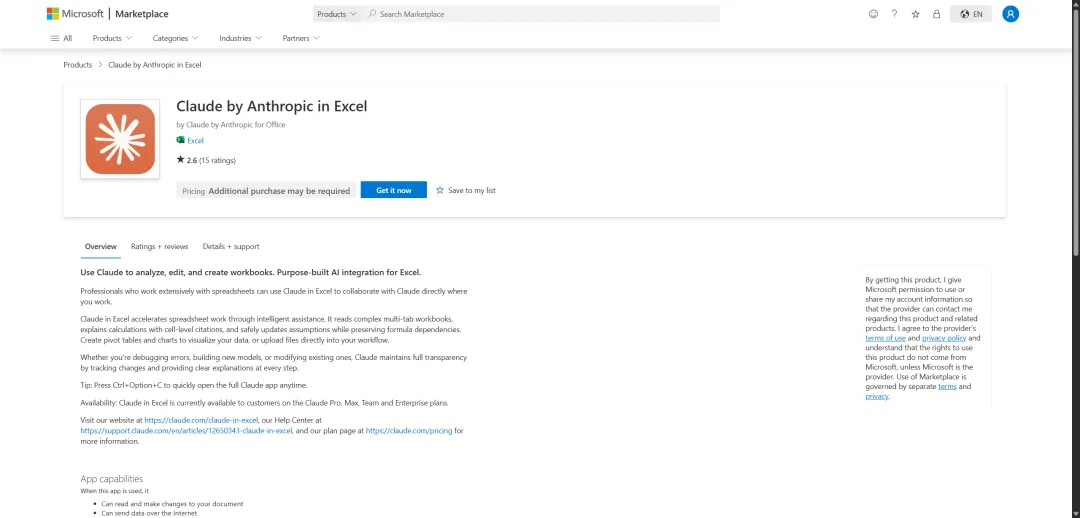Click the 'App capabilities' heading
Screen dimensions: 1080x518
pyautogui.click(x=112, y=479)
